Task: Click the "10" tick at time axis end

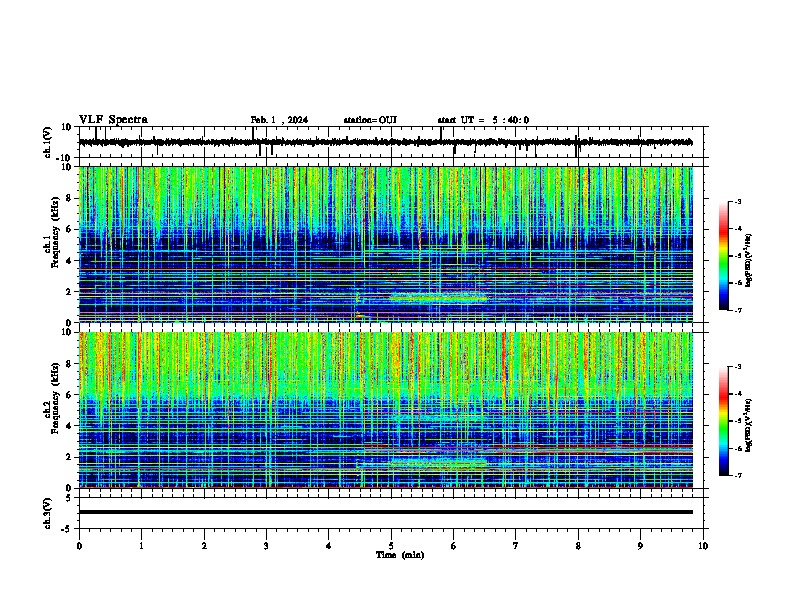Action: 703,546
